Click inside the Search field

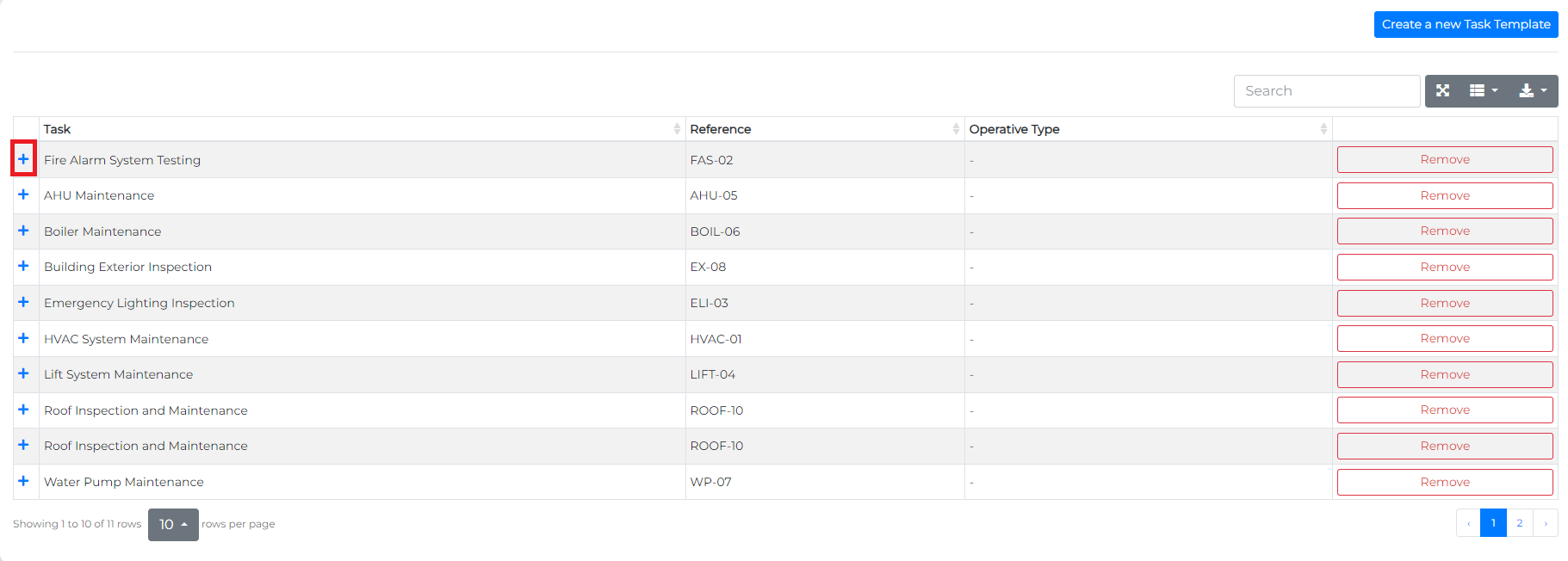tap(1326, 90)
